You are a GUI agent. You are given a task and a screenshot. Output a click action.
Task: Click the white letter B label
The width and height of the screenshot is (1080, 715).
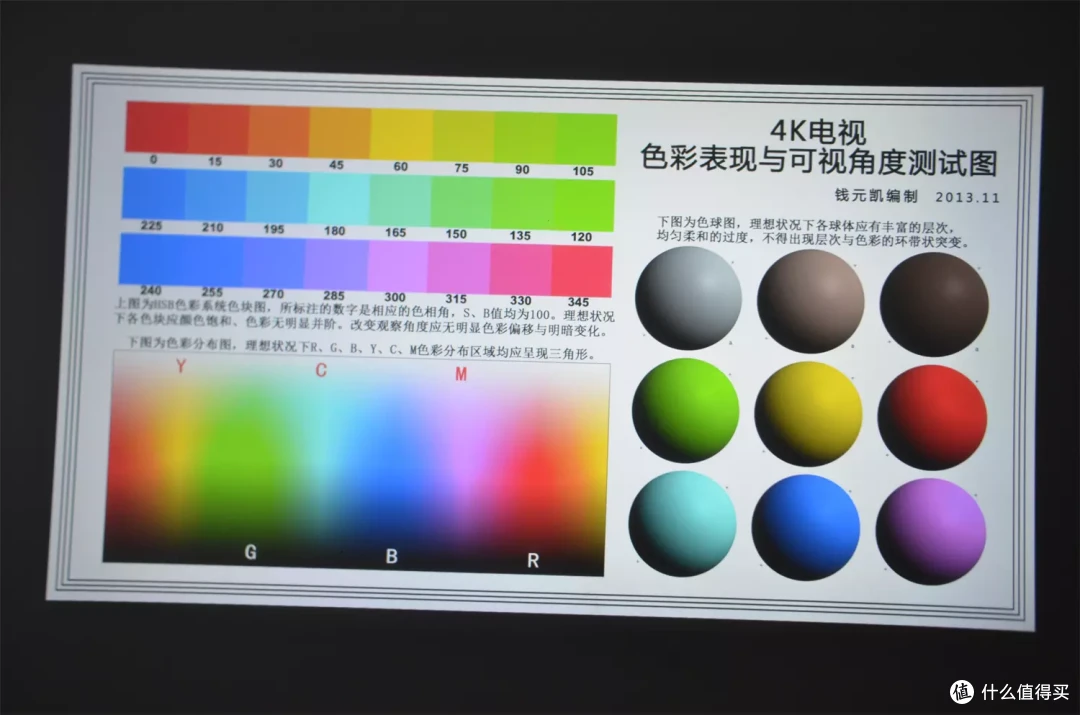pos(391,556)
